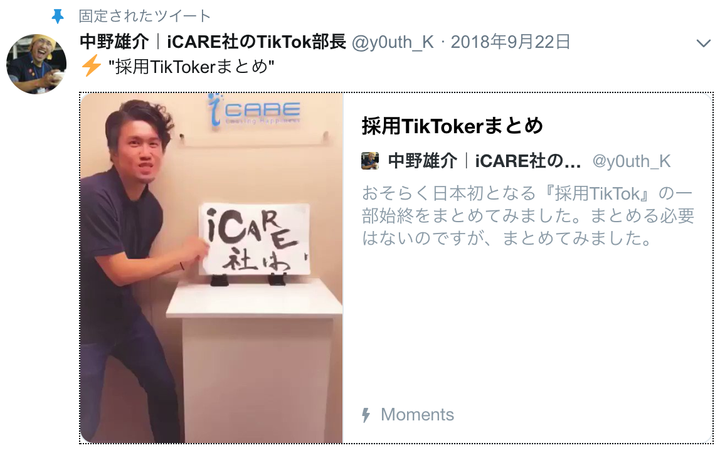Image resolution: width=720 pixels, height=452 pixels.
Task: Open the tweet date 2018年9月22日
Action: 510,42
